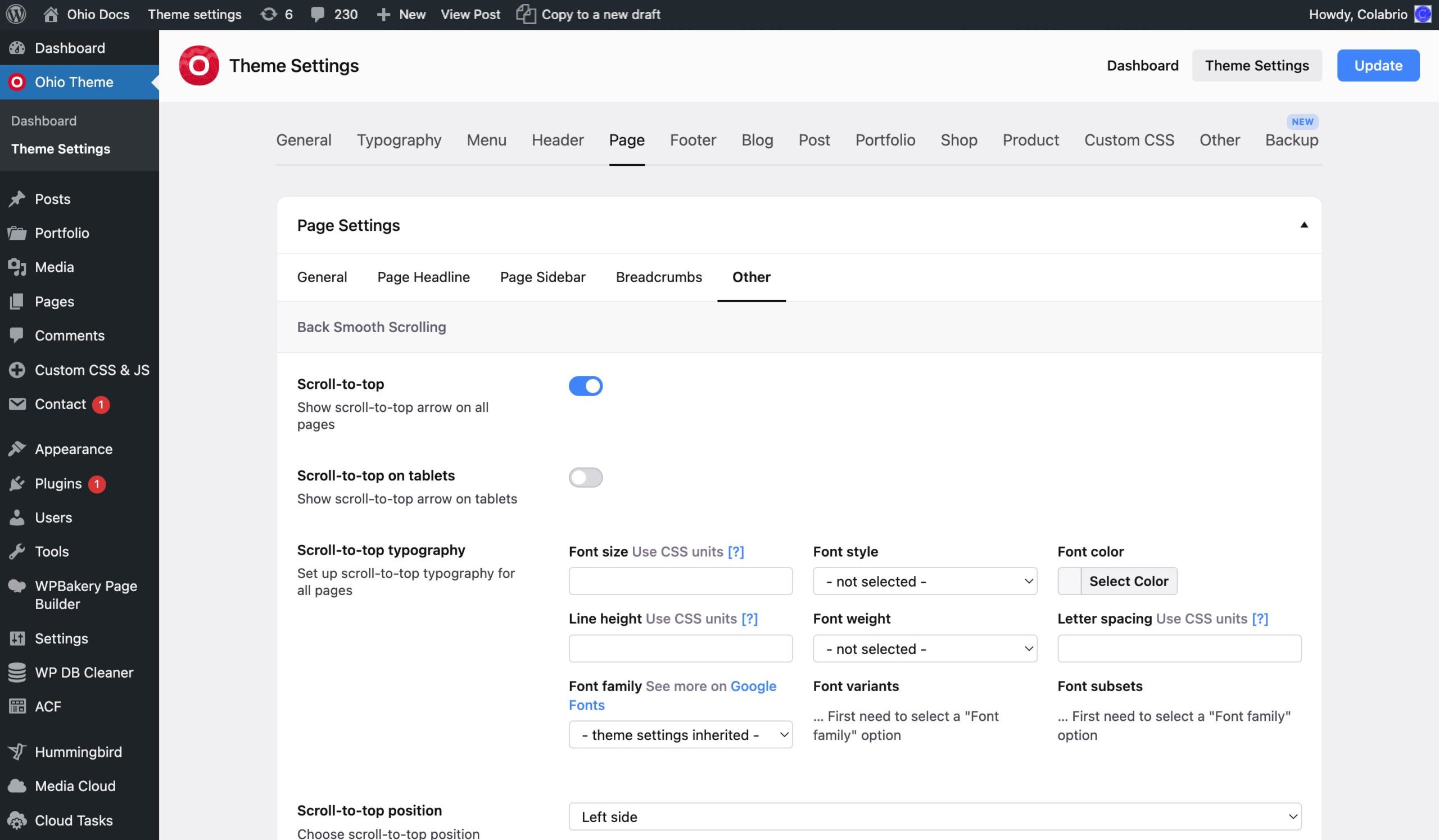Click the Line height input field

[680, 648]
